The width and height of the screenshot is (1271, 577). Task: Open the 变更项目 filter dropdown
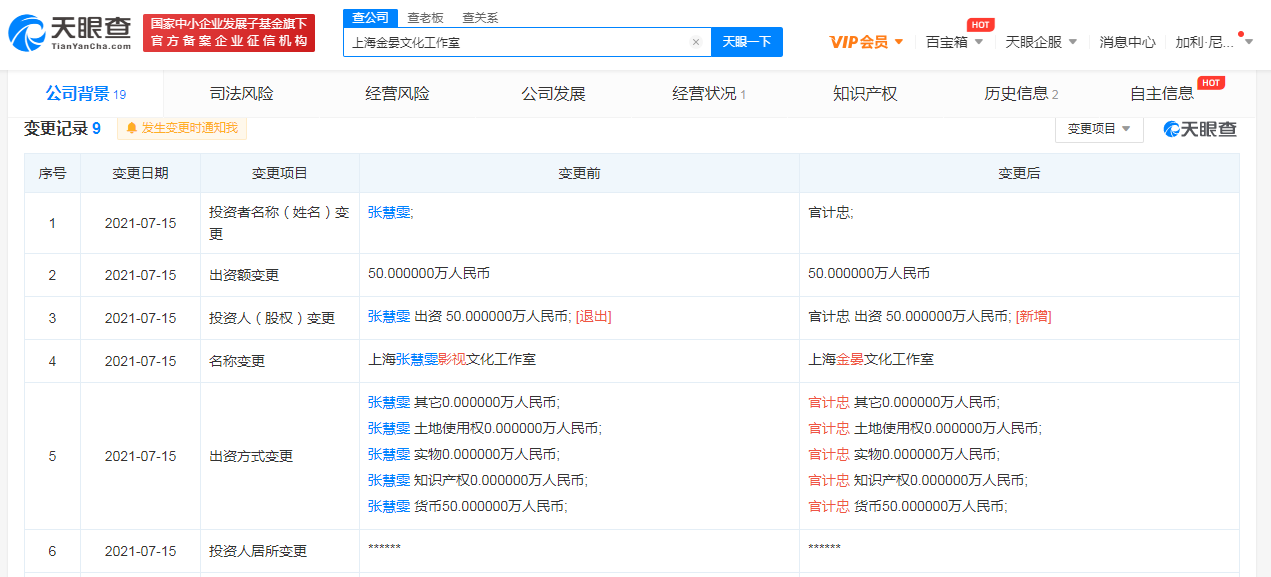point(1099,129)
